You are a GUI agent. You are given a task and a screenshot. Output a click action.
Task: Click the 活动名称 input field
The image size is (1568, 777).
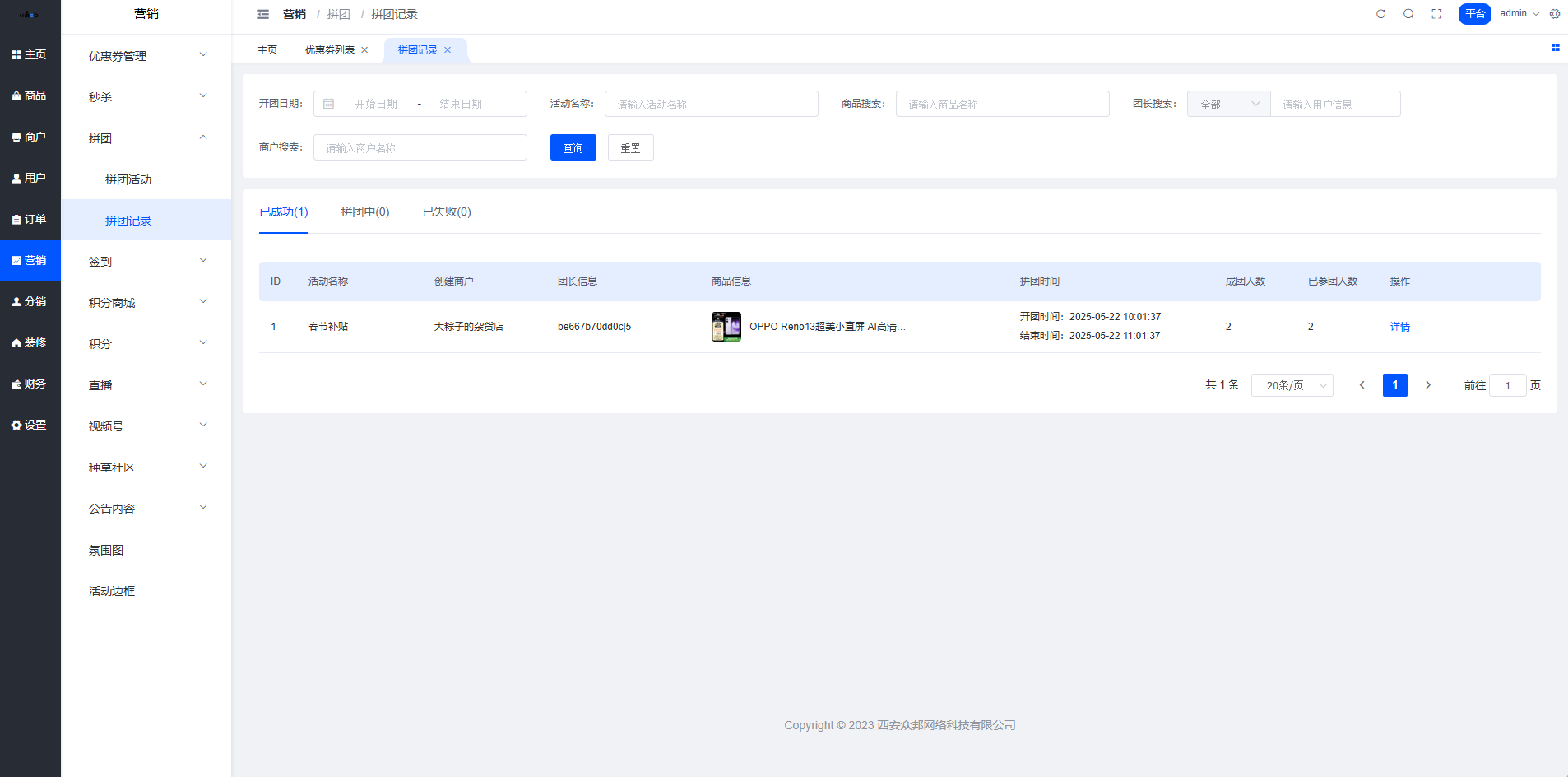[x=711, y=105]
